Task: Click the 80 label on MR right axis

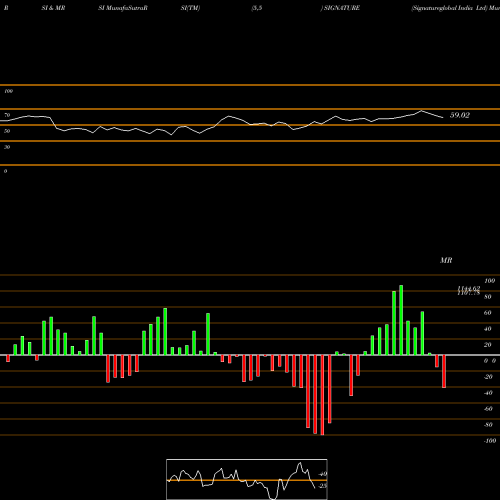Action: [x=488, y=297]
